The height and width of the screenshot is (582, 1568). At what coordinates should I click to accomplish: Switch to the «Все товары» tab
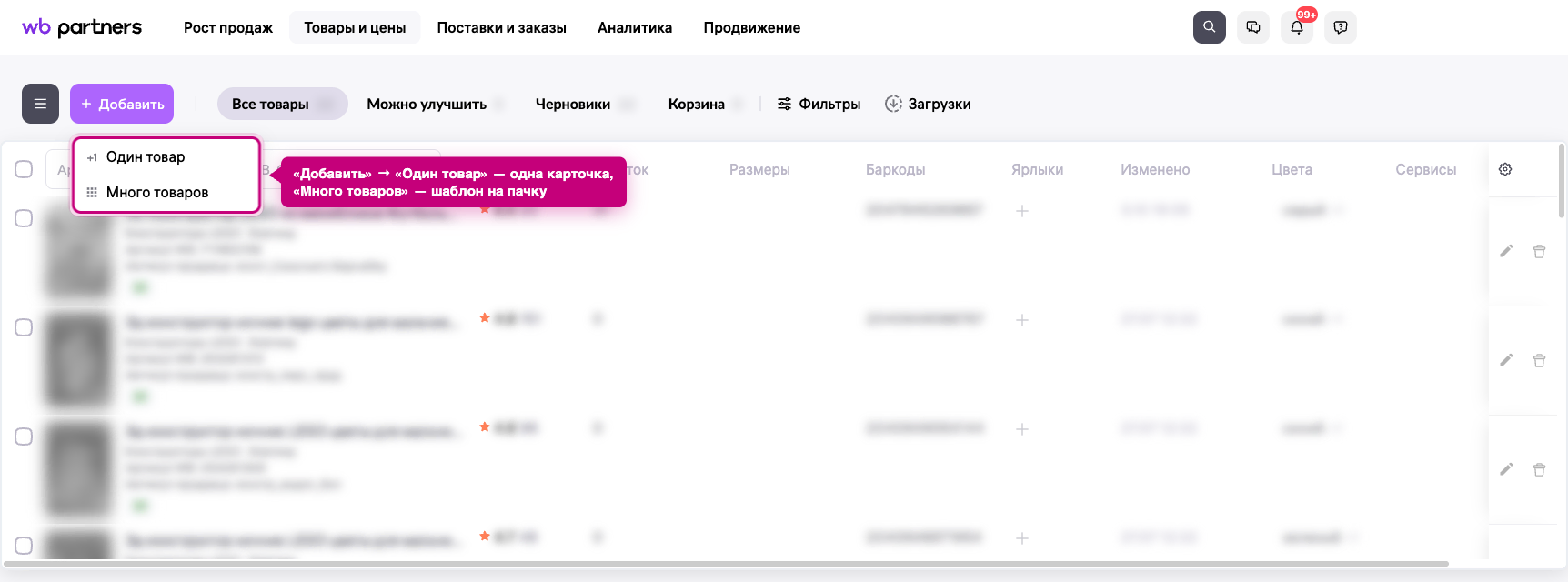click(283, 104)
